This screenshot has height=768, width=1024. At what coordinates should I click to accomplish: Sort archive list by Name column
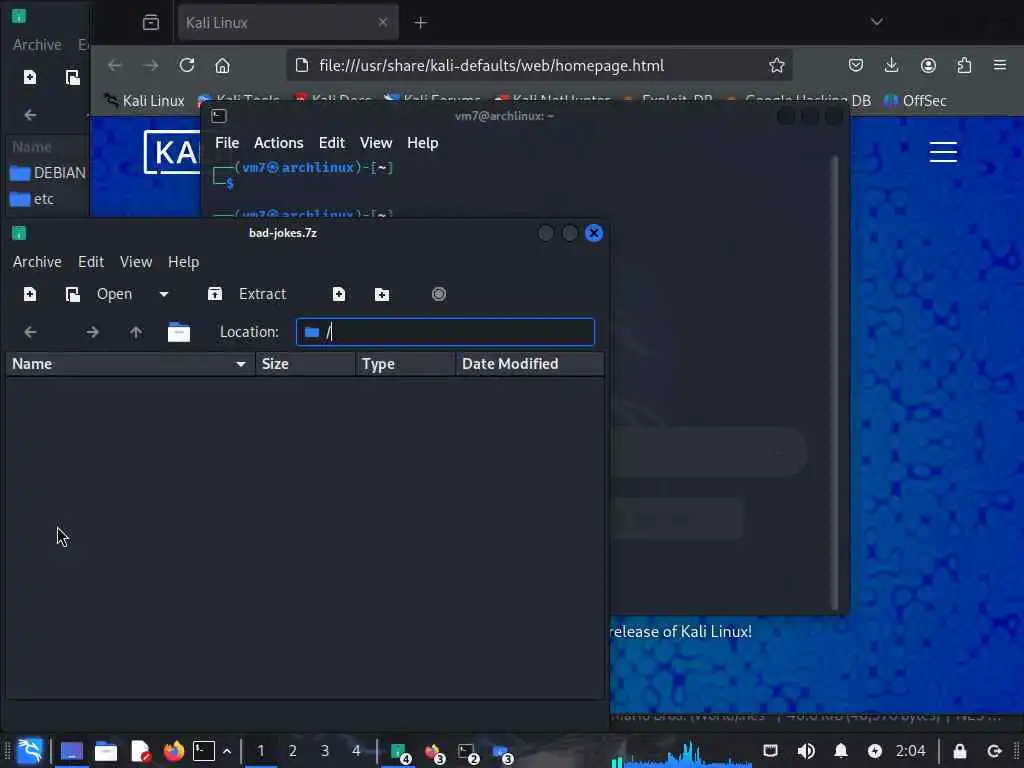131,364
